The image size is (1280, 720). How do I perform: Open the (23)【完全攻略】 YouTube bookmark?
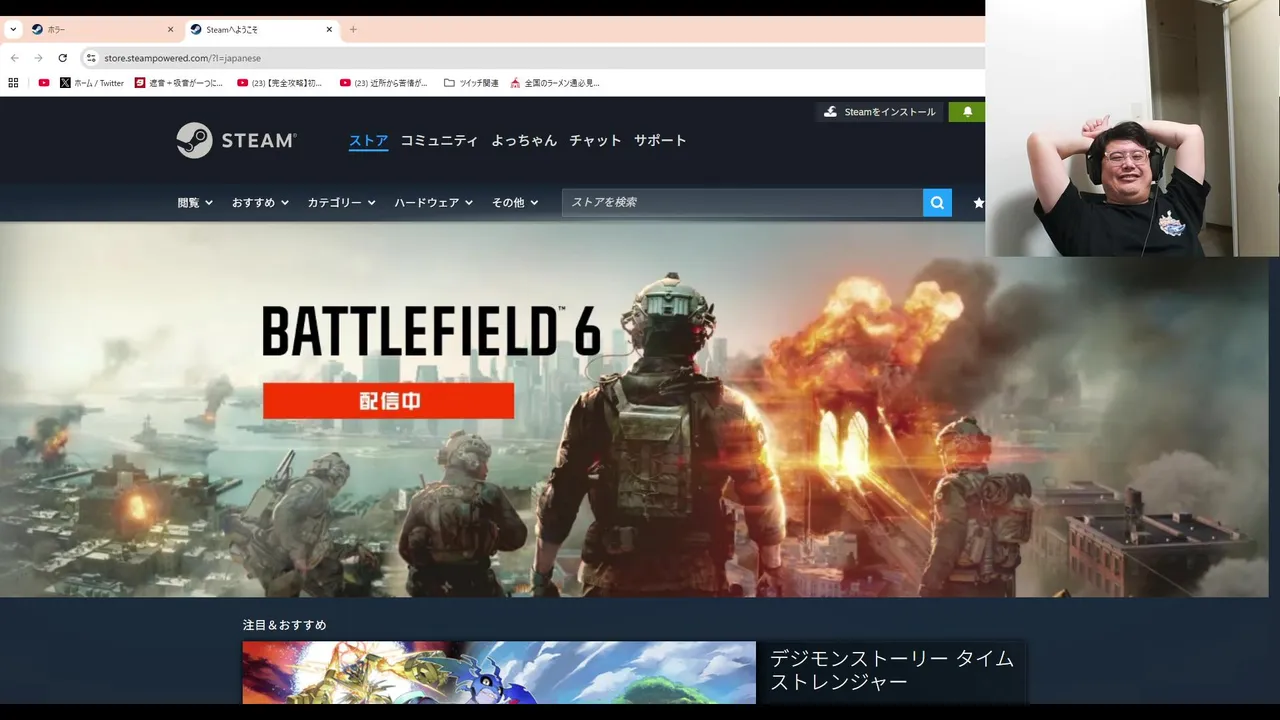click(x=280, y=83)
